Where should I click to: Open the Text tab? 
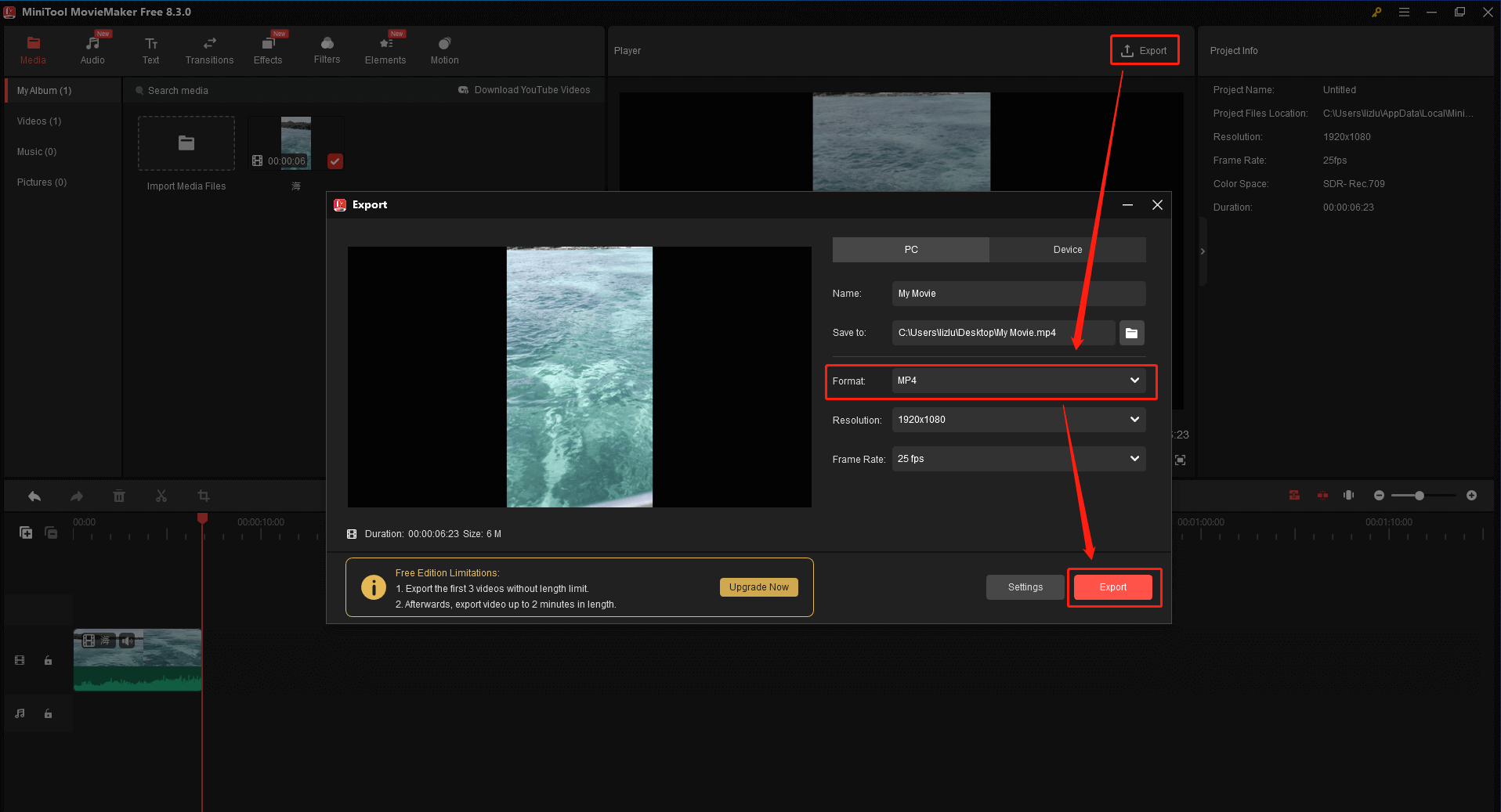coord(150,50)
